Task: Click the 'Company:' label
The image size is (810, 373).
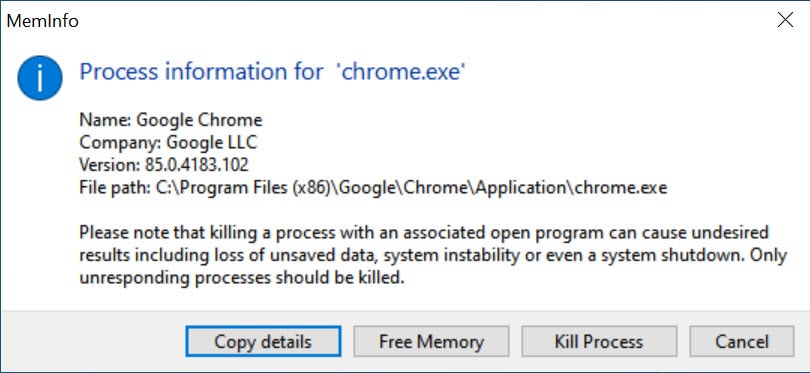Action: click(x=121, y=143)
